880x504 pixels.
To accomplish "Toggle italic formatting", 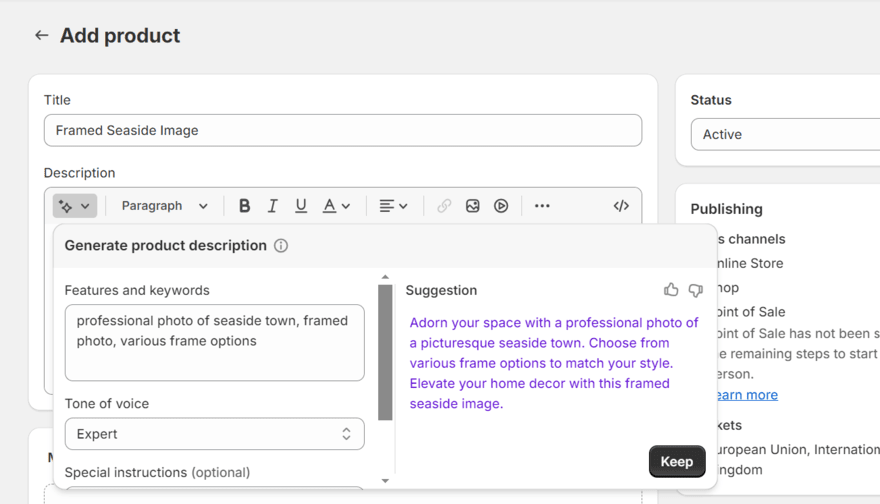I will 272,206.
